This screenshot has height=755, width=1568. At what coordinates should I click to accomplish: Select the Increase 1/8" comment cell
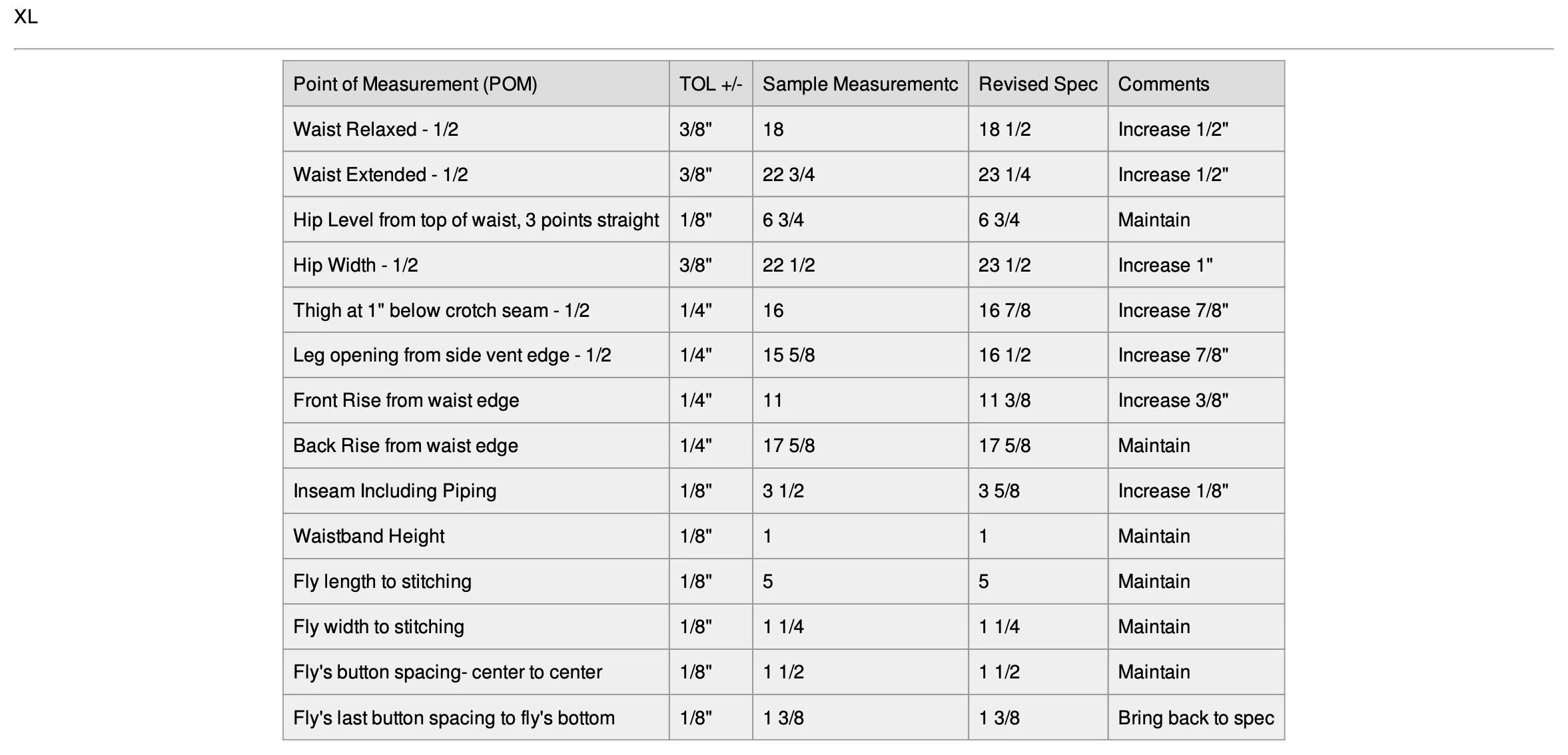1196,491
